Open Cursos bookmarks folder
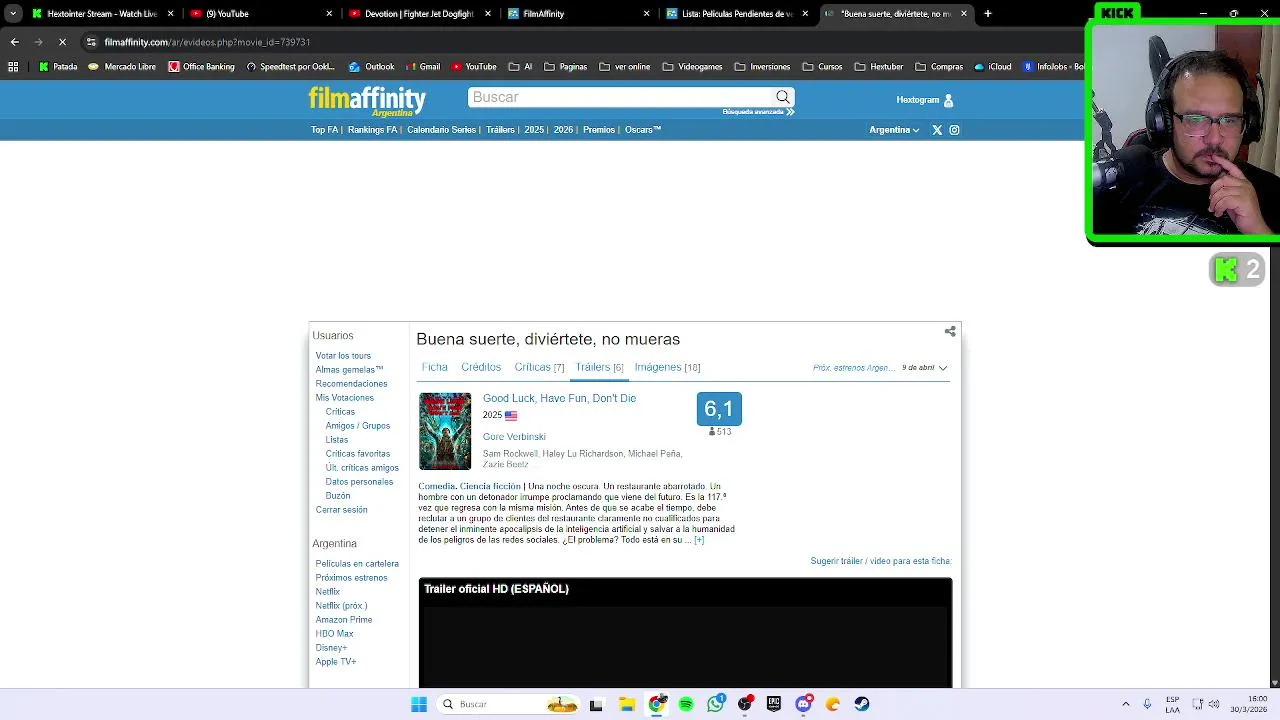Screen dimensions: 1280x720 point(822,67)
